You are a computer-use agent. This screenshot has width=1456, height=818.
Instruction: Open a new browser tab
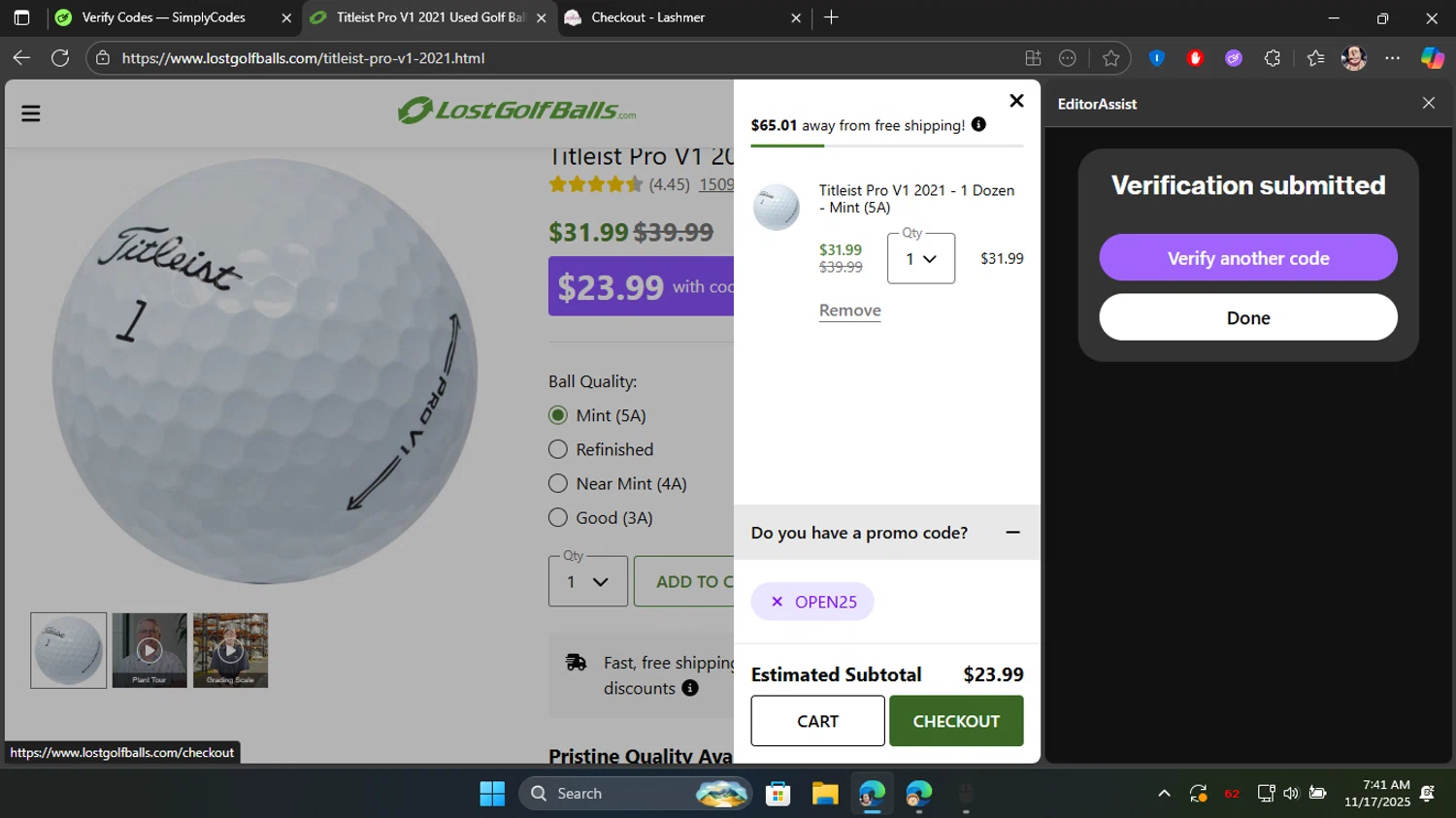click(x=831, y=17)
